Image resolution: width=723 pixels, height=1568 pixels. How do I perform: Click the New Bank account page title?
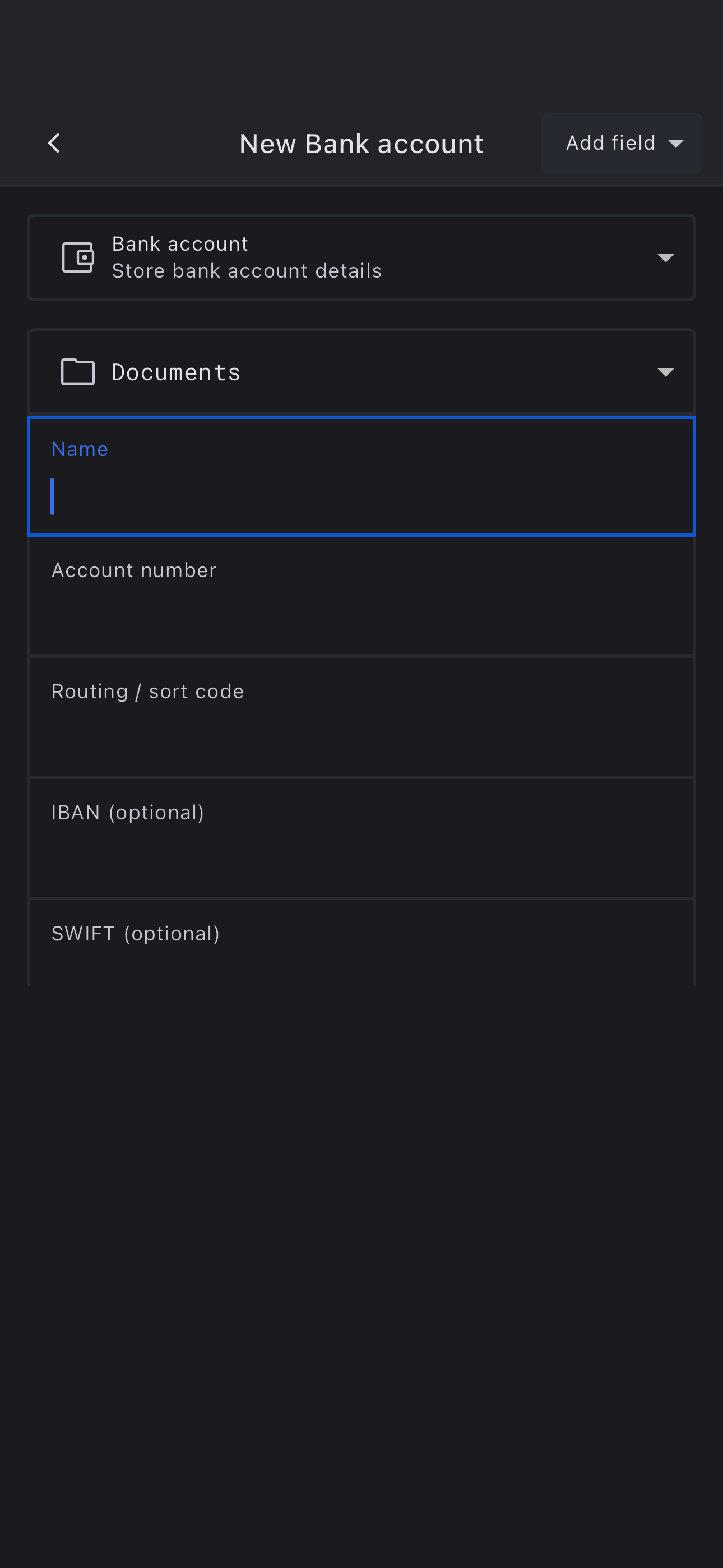coord(361,144)
